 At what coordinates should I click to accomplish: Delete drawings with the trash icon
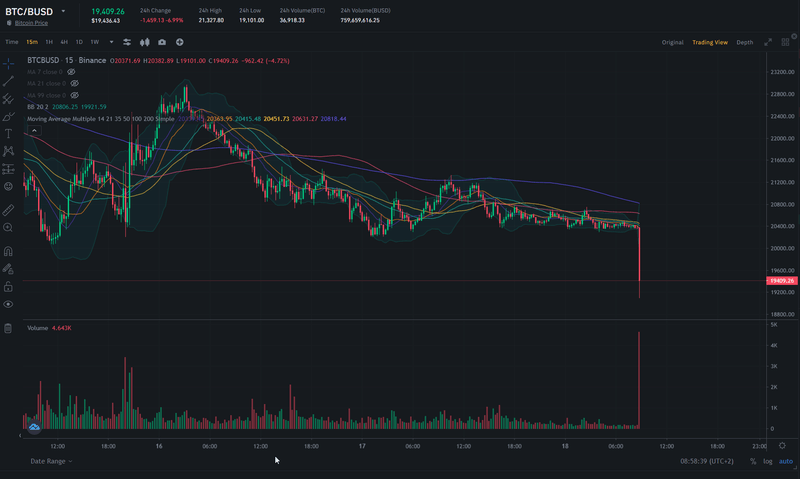[x=8, y=327]
